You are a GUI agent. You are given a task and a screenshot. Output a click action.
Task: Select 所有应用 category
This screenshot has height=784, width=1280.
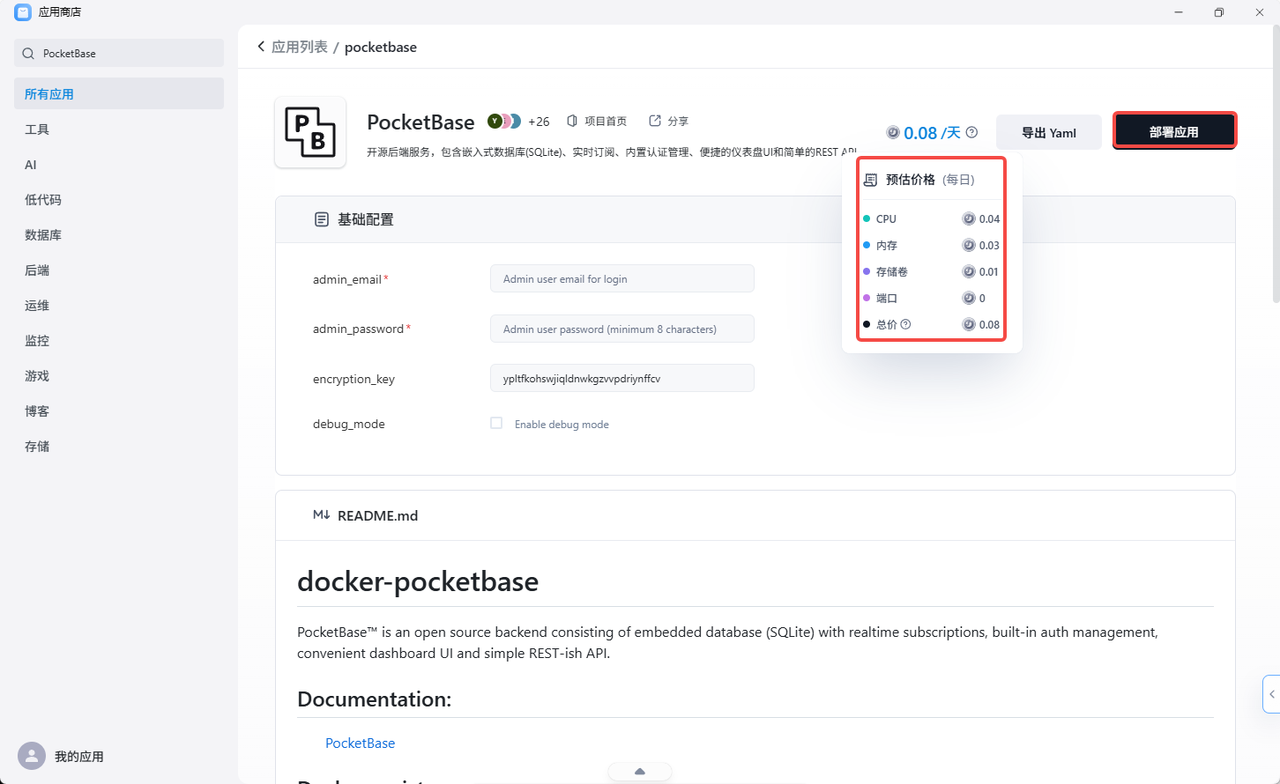[x=119, y=94]
